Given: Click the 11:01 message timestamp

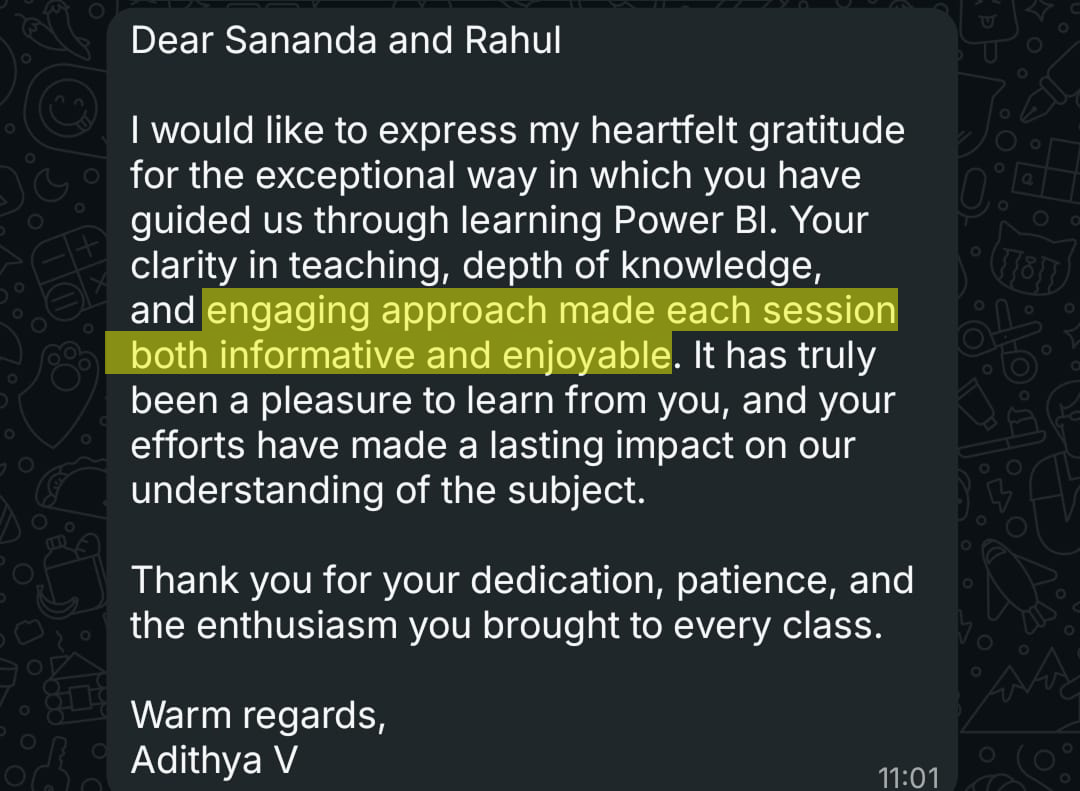Looking at the screenshot, I should (x=908, y=777).
